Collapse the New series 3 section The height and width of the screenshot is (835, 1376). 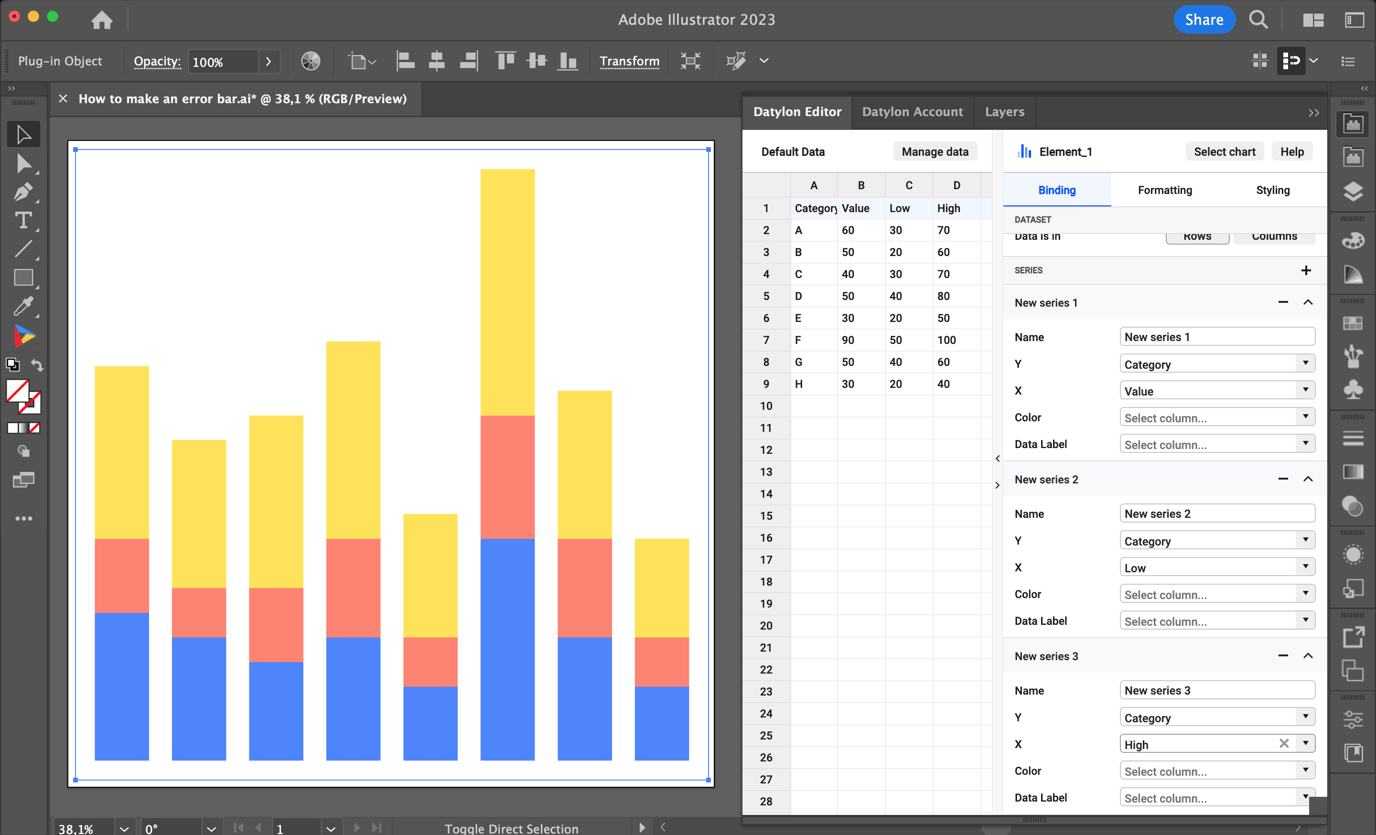[x=1308, y=655]
